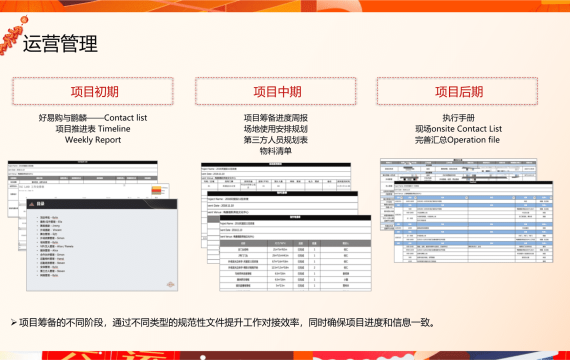Click the 完善汇总Operation file text

pyautogui.click(x=457, y=140)
